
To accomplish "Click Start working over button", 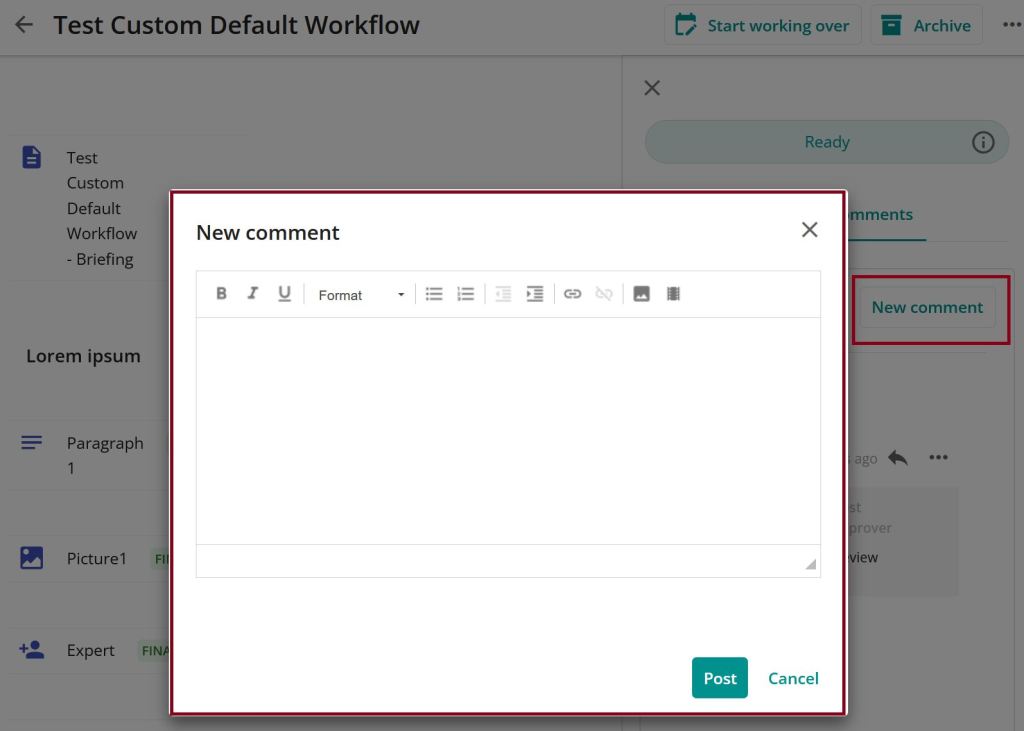I will [763, 26].
